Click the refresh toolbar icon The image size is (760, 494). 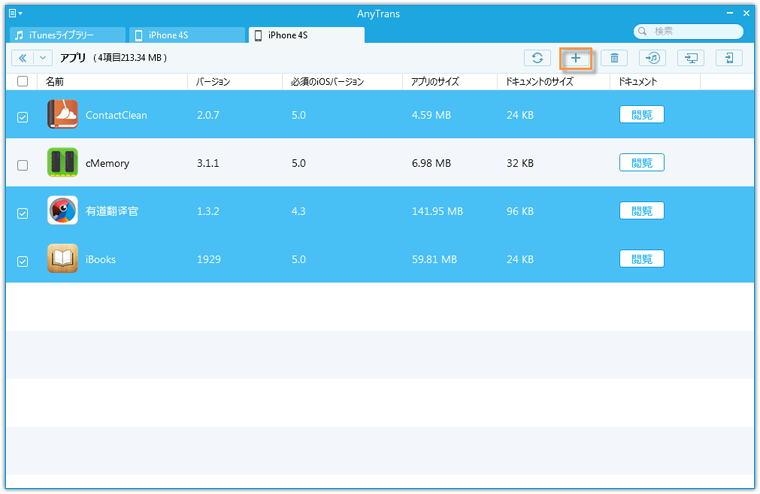coord(537,58)
